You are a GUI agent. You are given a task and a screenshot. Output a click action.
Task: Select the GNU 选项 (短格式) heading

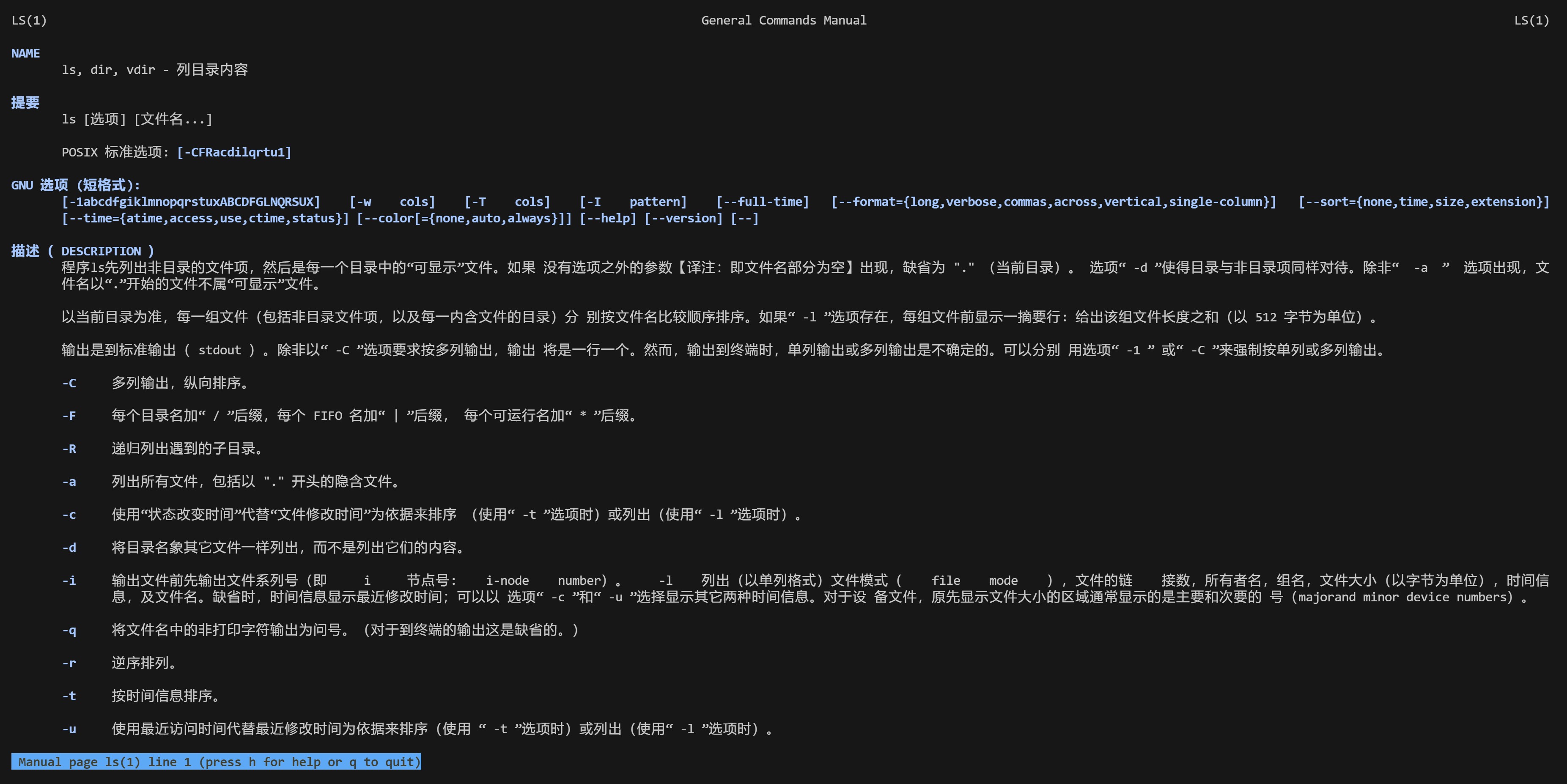(76, 184)
